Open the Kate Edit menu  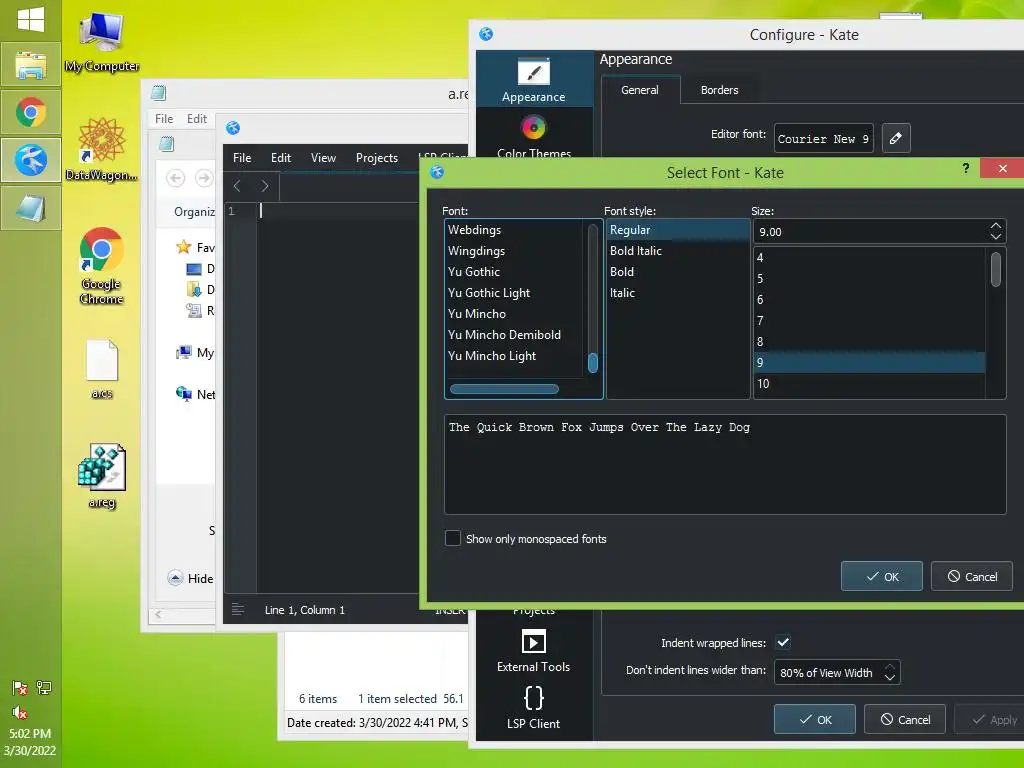pyautogui.click(x=281, y=157)
